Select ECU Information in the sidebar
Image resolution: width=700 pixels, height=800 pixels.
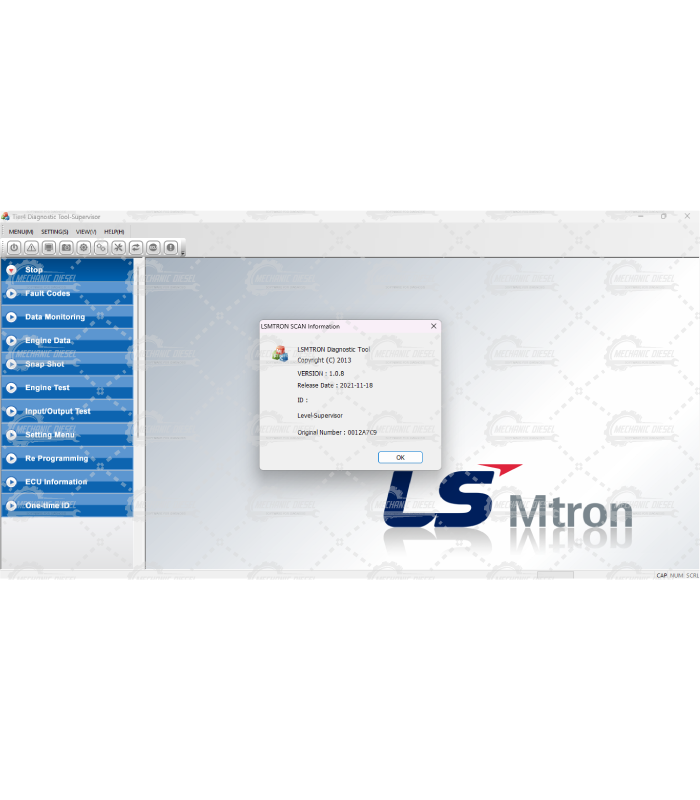pyautogui.click(x=56, y=482)
